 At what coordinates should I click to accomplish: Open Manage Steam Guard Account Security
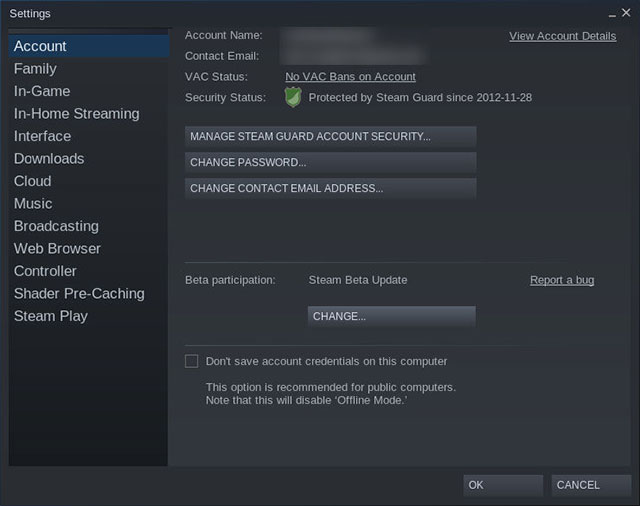(331, 136)
